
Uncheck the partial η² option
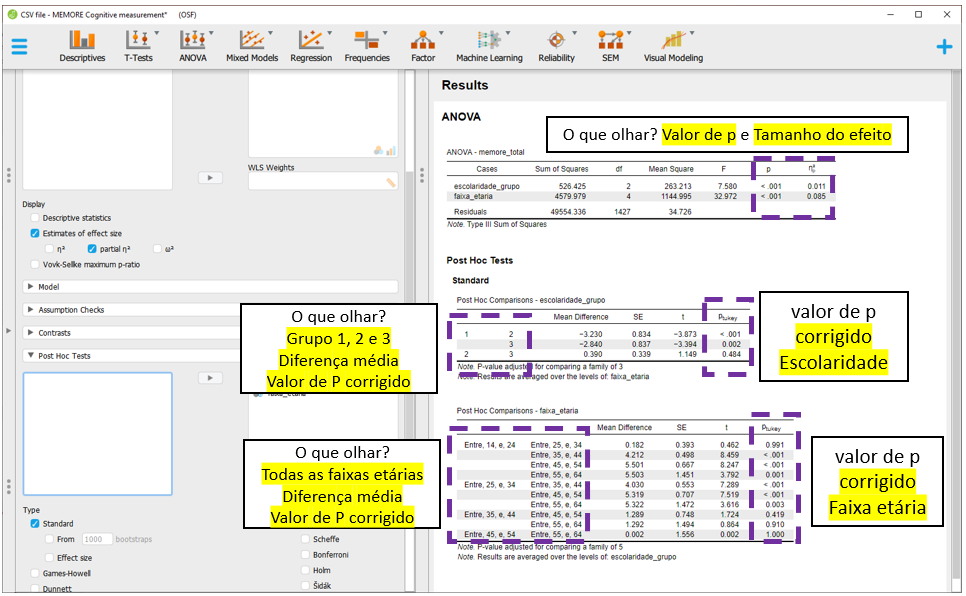click(93, 248)
